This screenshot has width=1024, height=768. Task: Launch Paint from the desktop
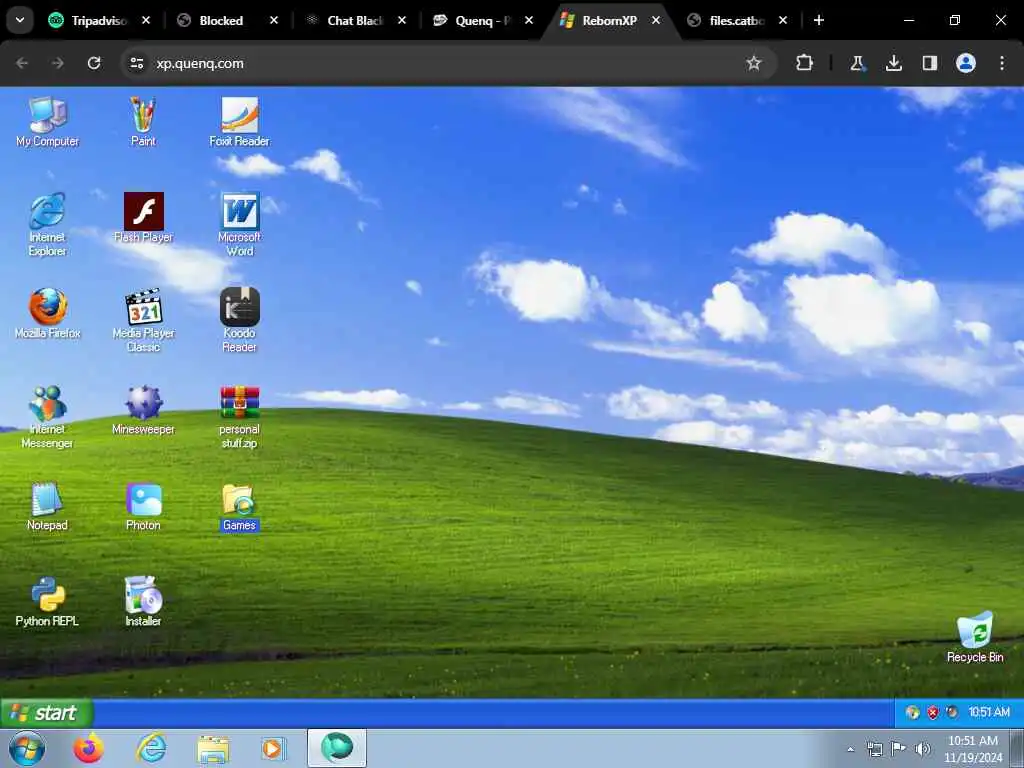pyautogui.click(x=143, y=122)
